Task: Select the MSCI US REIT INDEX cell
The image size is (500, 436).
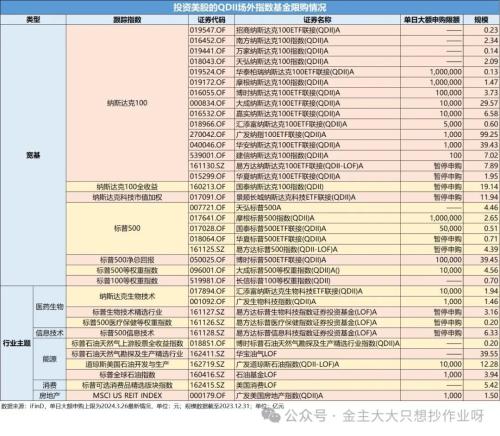Action: click(127, 396)
